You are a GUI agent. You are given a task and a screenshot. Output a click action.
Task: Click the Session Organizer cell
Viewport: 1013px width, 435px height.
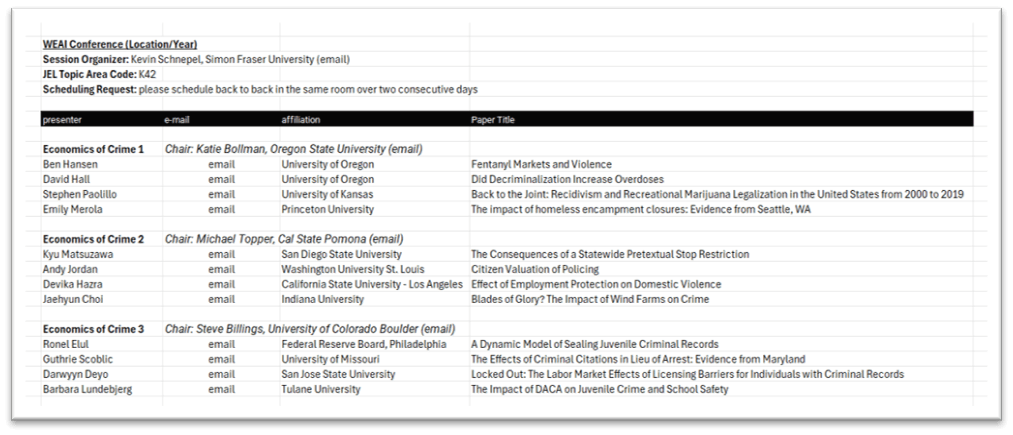coord(196,59)
